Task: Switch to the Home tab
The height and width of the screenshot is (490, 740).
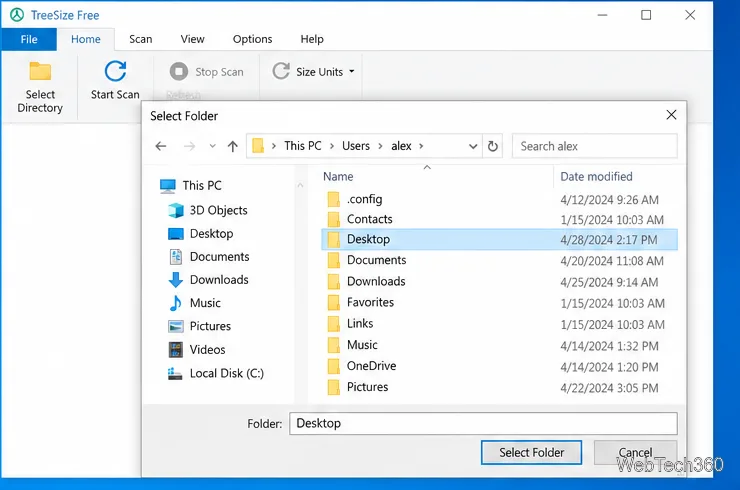Action: [85, 39]
